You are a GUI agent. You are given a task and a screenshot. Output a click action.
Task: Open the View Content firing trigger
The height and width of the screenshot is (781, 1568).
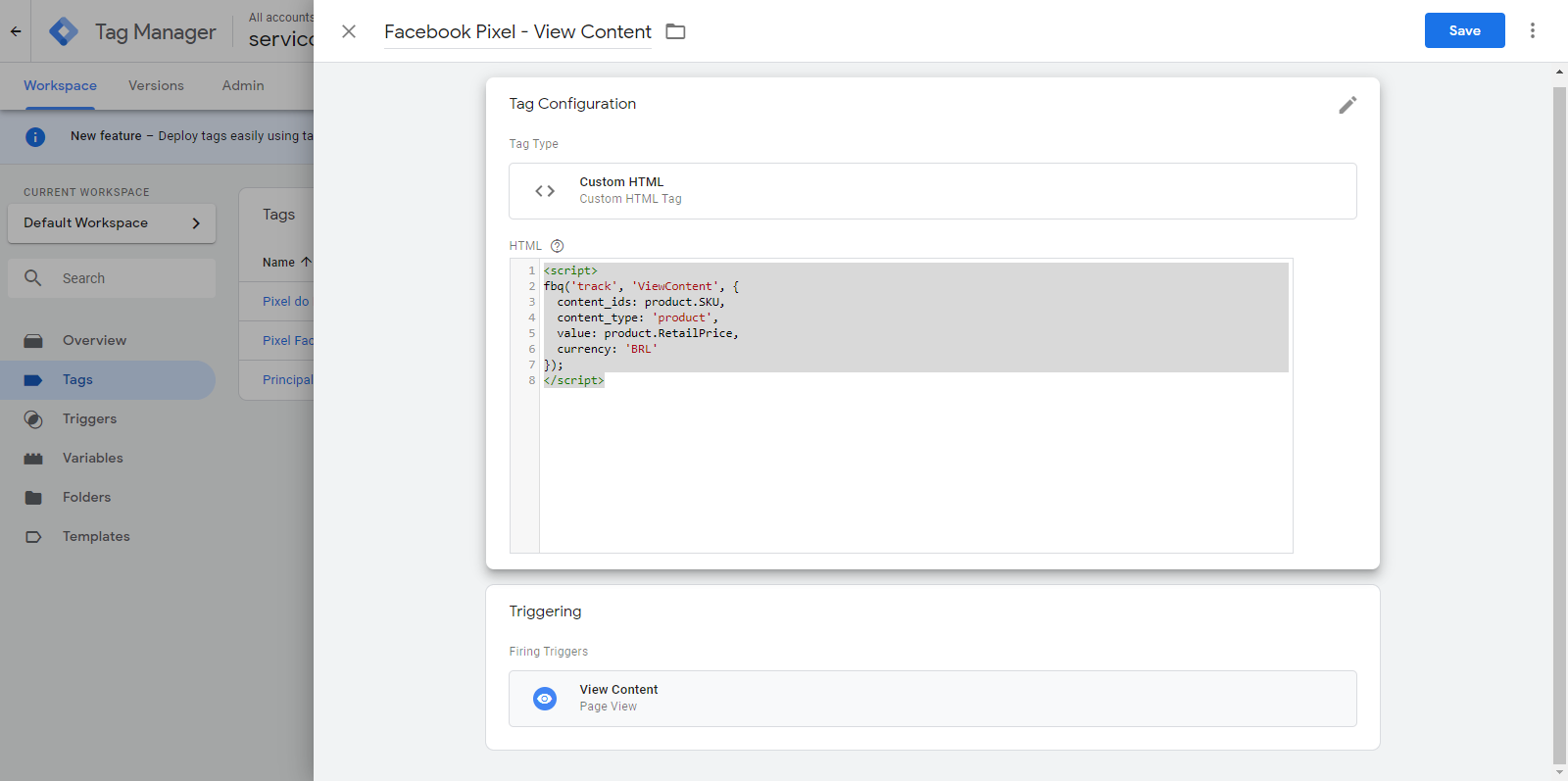pos(932,699)
